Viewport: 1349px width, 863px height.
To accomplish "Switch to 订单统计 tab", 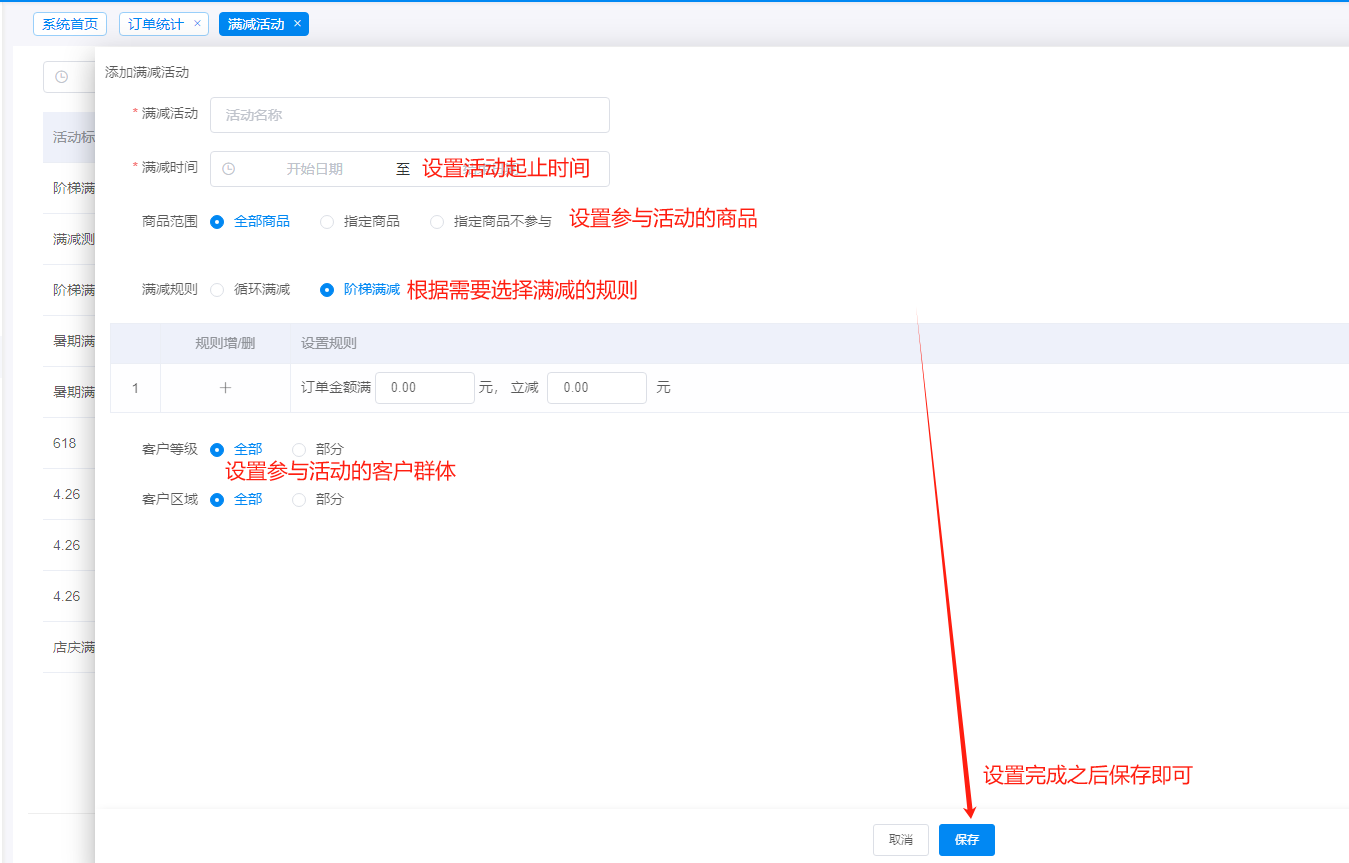I will 156,24.
